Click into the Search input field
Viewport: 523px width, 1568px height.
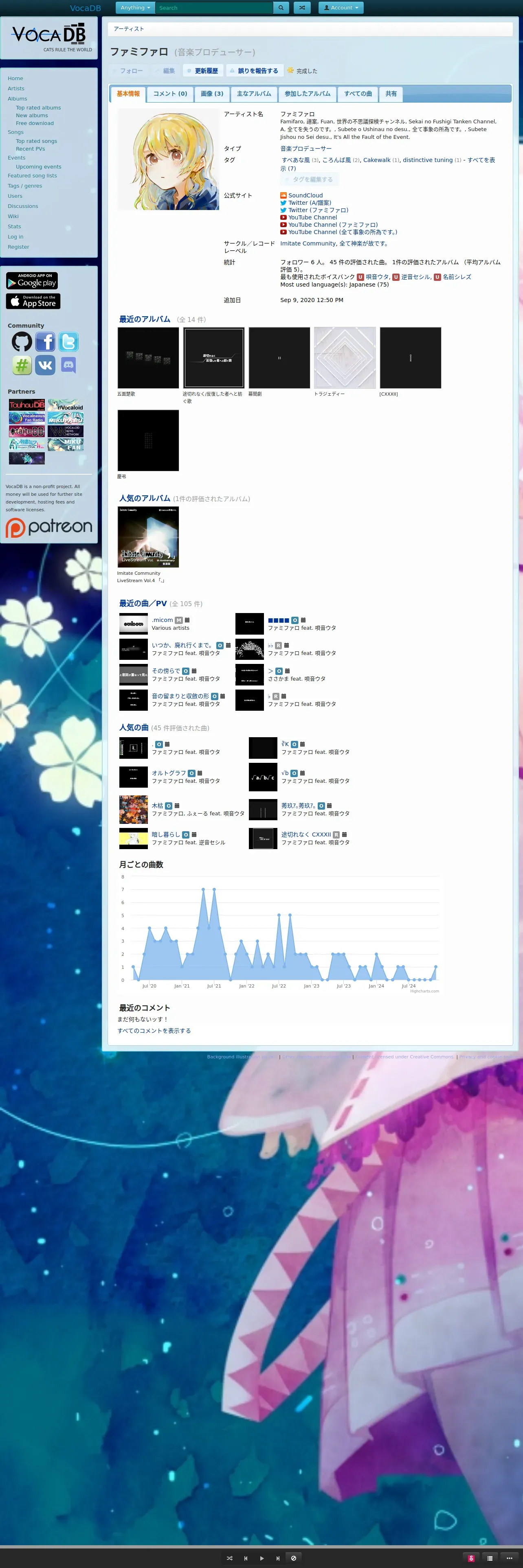[x=214, y=8]
